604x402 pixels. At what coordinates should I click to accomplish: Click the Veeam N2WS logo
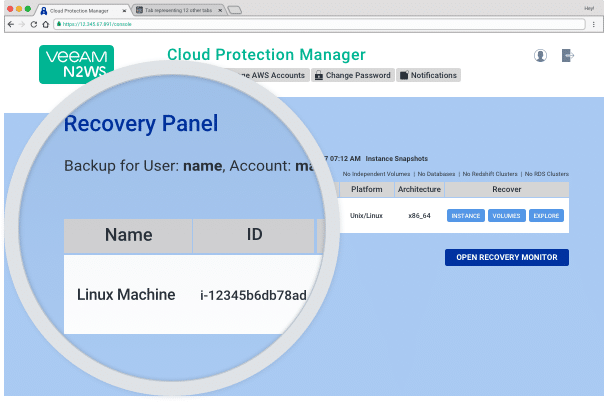(76, 64)
